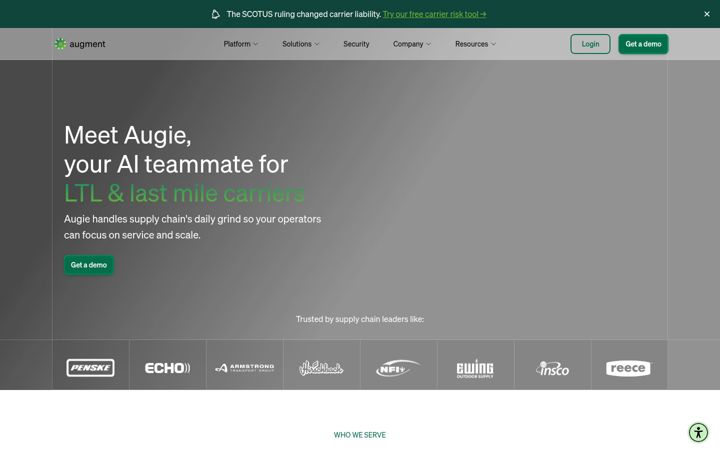720x450 pixels.
Task: Click the Ewing Outdoor Supply logo
Action: tap(475, 368)
